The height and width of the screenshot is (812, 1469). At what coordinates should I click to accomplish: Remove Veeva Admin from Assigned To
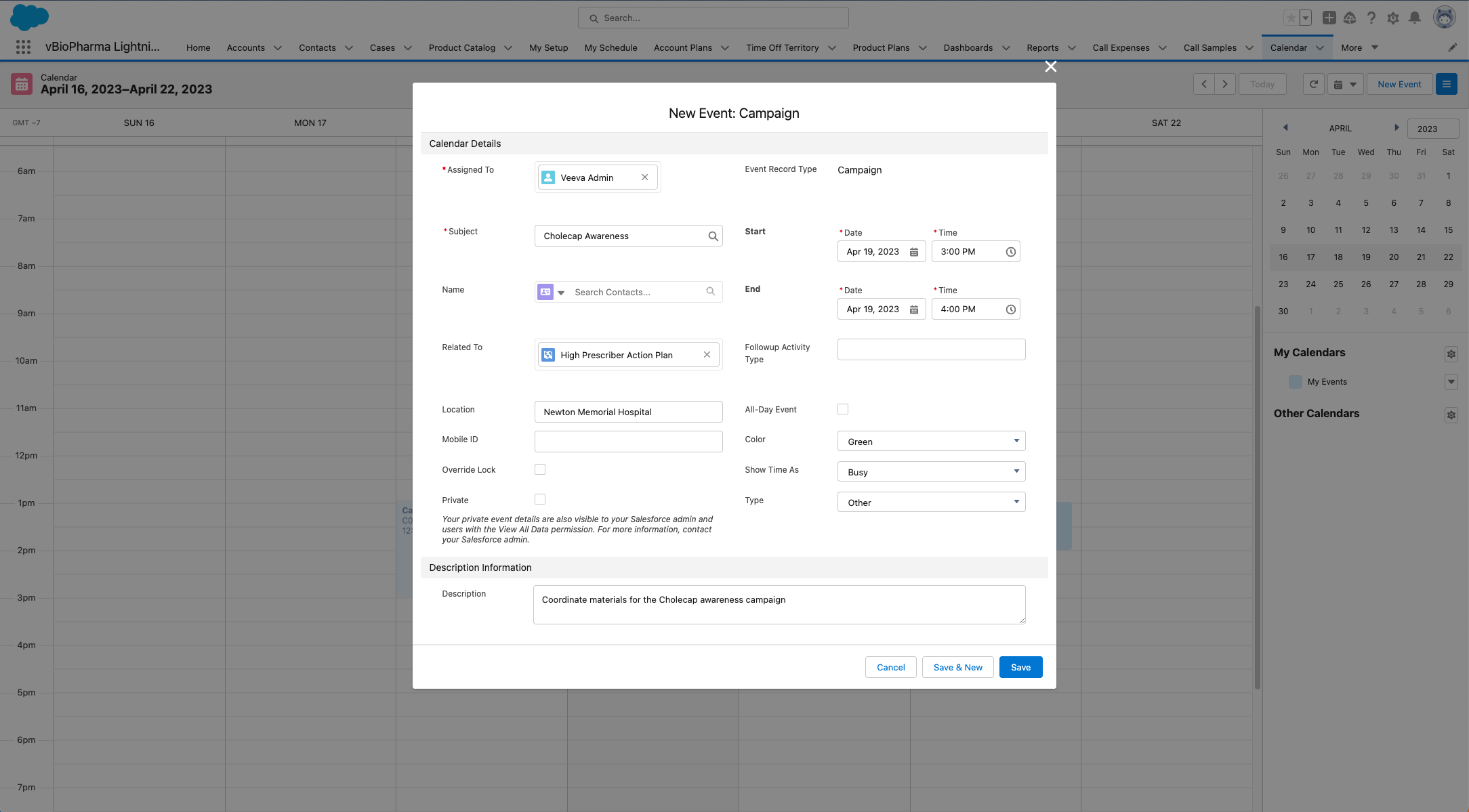[644, 177]
